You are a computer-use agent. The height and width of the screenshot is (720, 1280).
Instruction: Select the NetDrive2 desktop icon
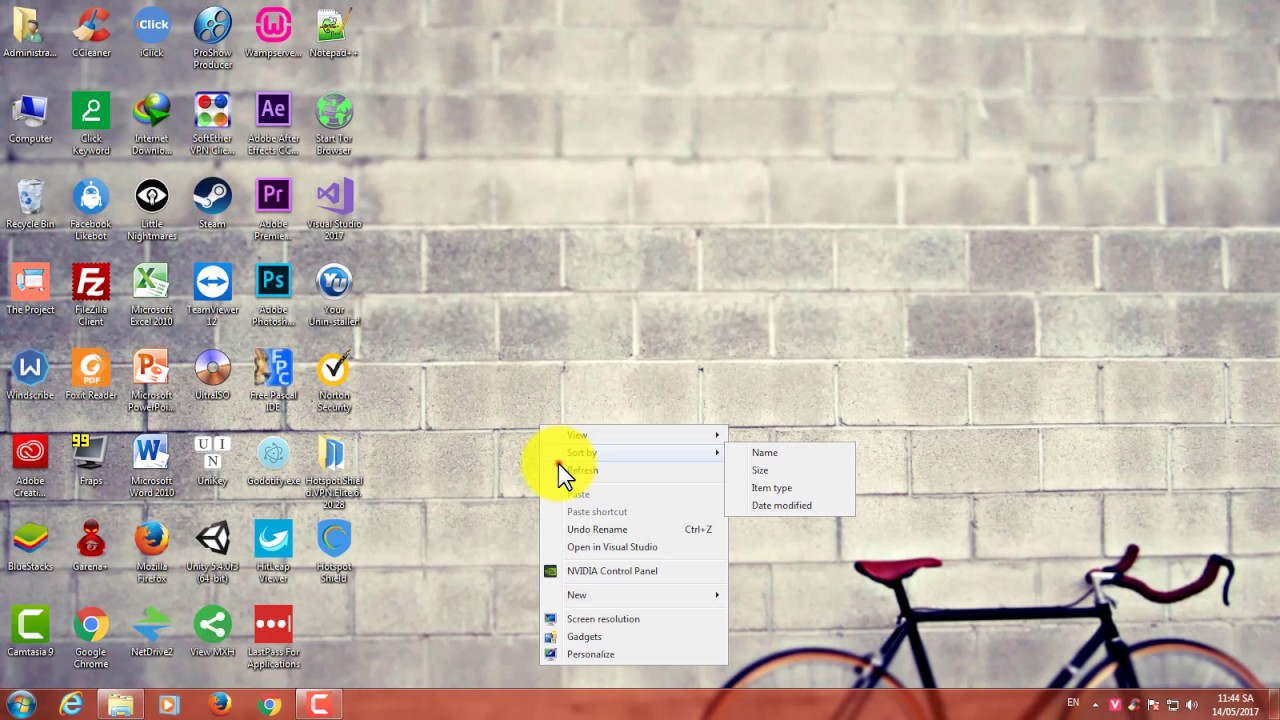click(152, 632)
